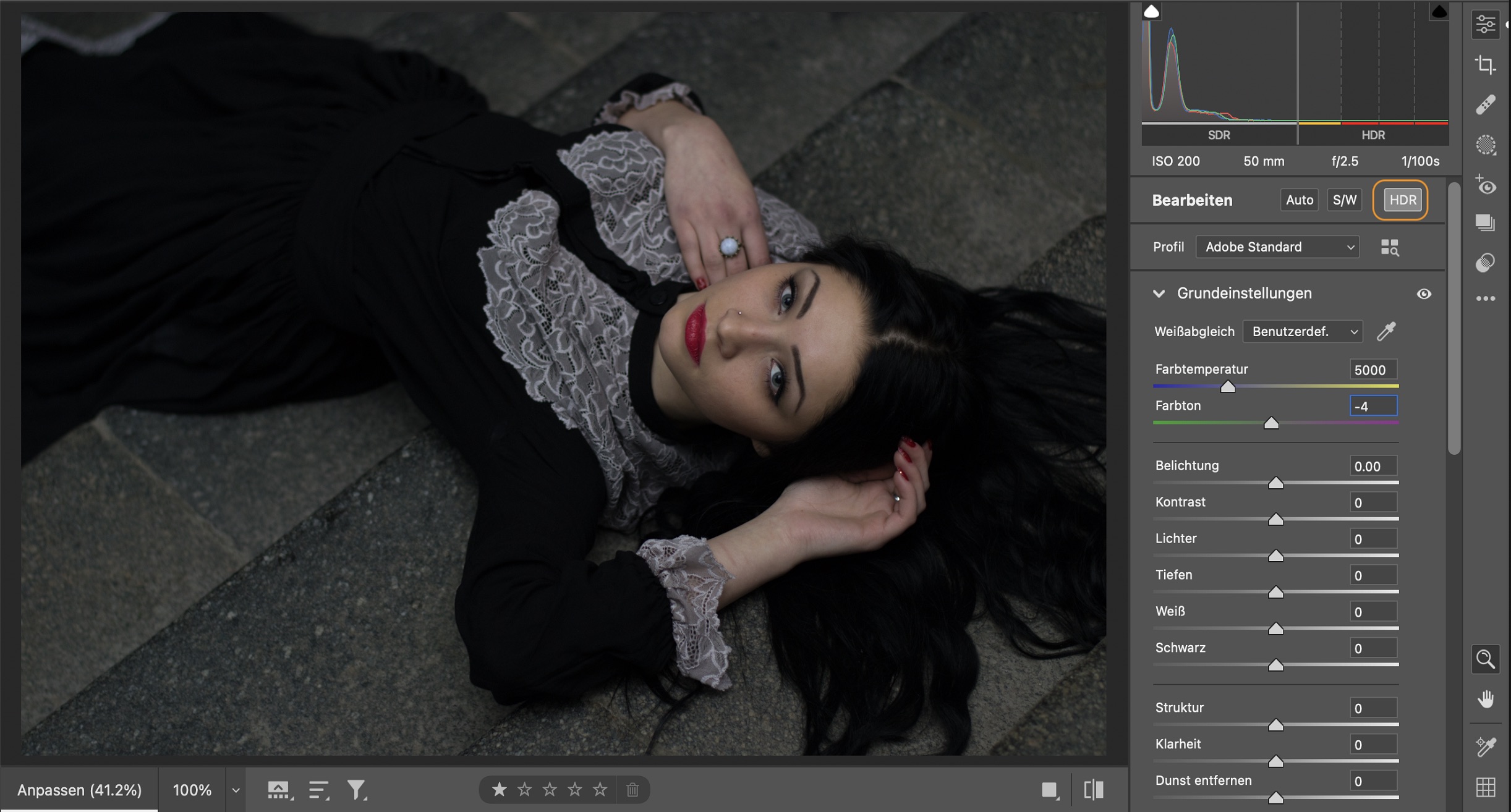
Task: Select the Healing brush tool
Action: [1485, 104]
